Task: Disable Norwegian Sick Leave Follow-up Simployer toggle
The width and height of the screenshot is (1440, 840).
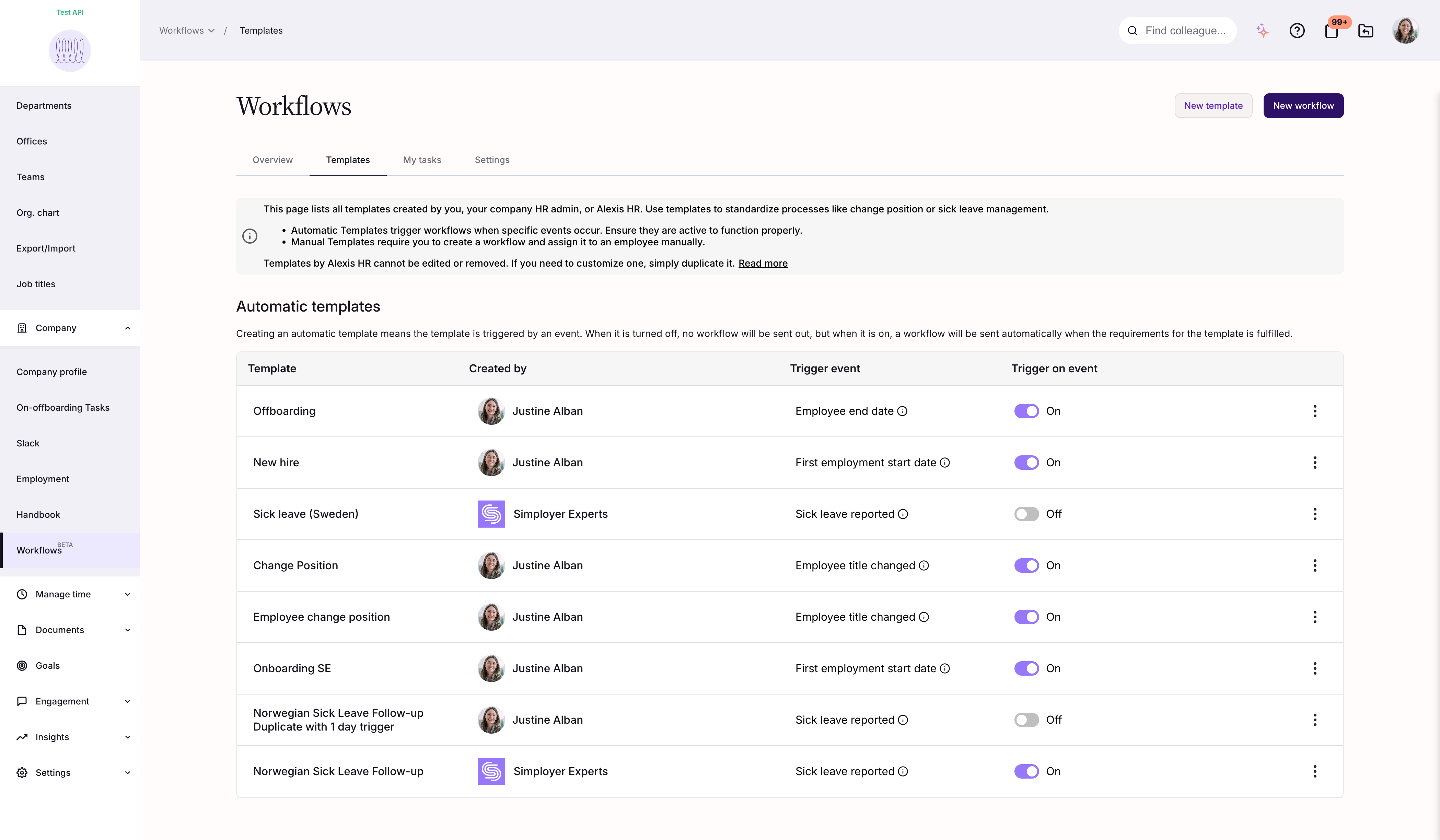Action: [1026, 771]
